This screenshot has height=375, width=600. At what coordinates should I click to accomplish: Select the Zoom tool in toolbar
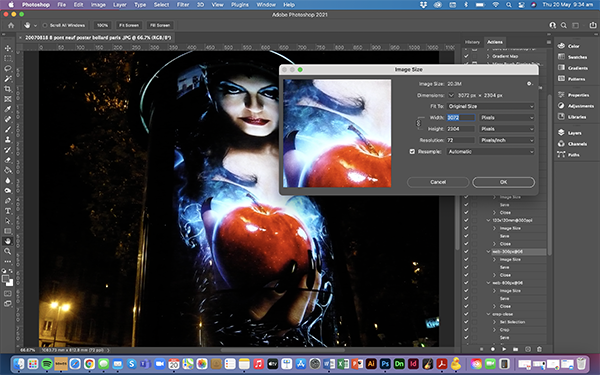pos(8,251)
